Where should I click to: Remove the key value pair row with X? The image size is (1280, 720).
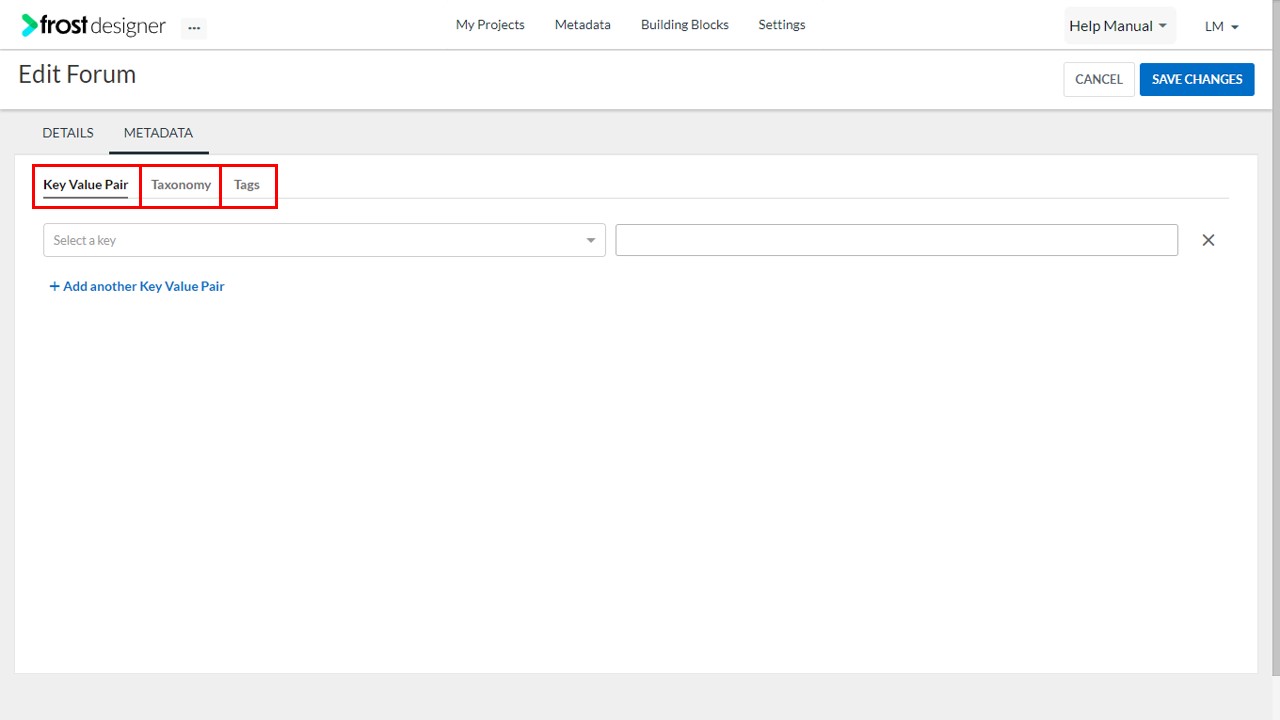tap(1208, 240)
